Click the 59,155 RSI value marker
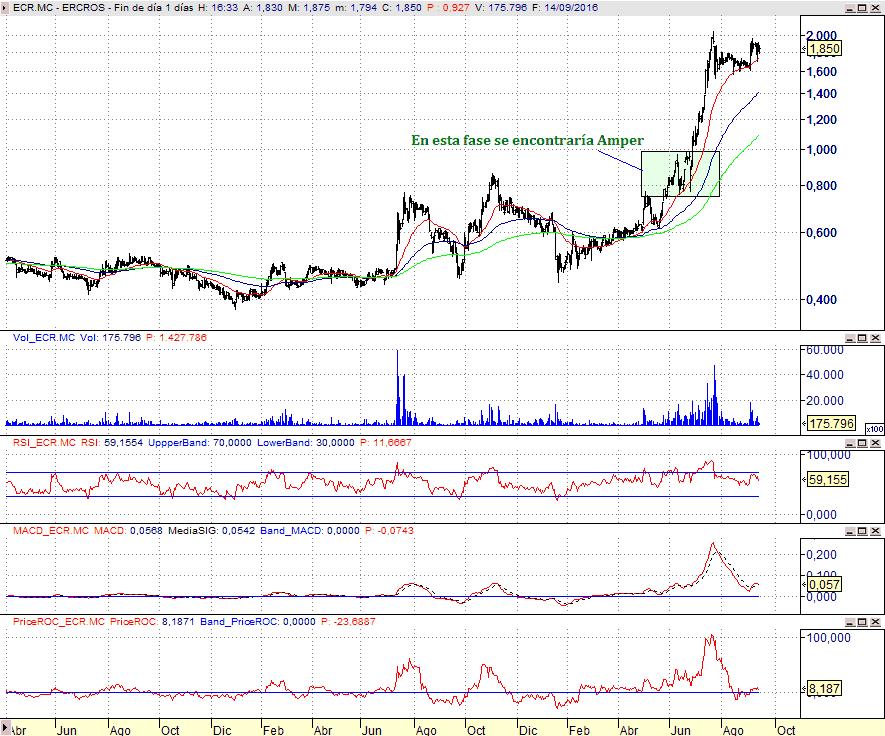Image resolution: width=885 pixels, height=736 pixels. (x=828, y=480)
